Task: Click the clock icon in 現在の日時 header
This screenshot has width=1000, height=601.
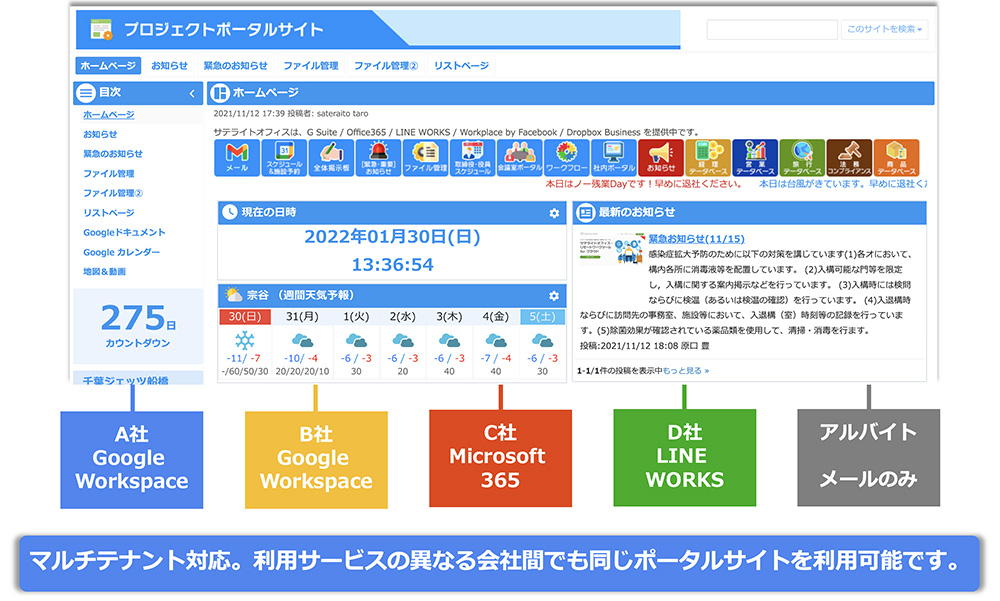Action: pyautogui.click(x=230, y=212)
